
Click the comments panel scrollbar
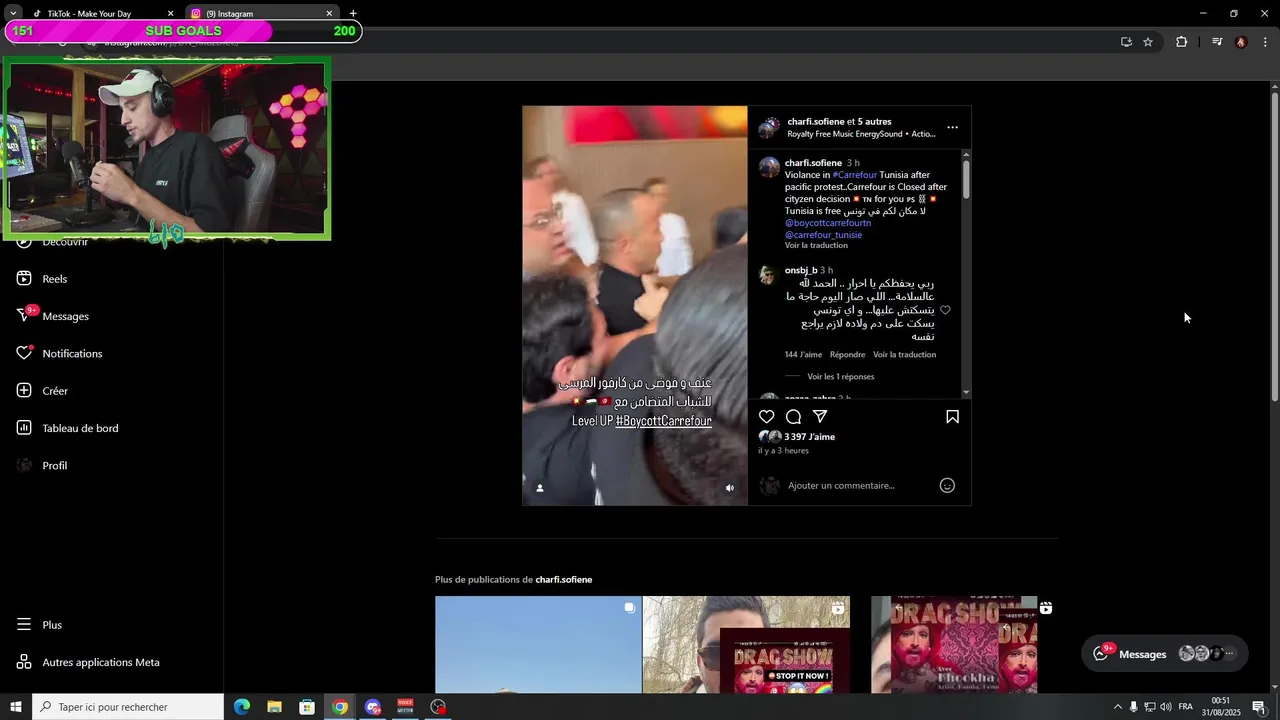[x=966, y=178]
